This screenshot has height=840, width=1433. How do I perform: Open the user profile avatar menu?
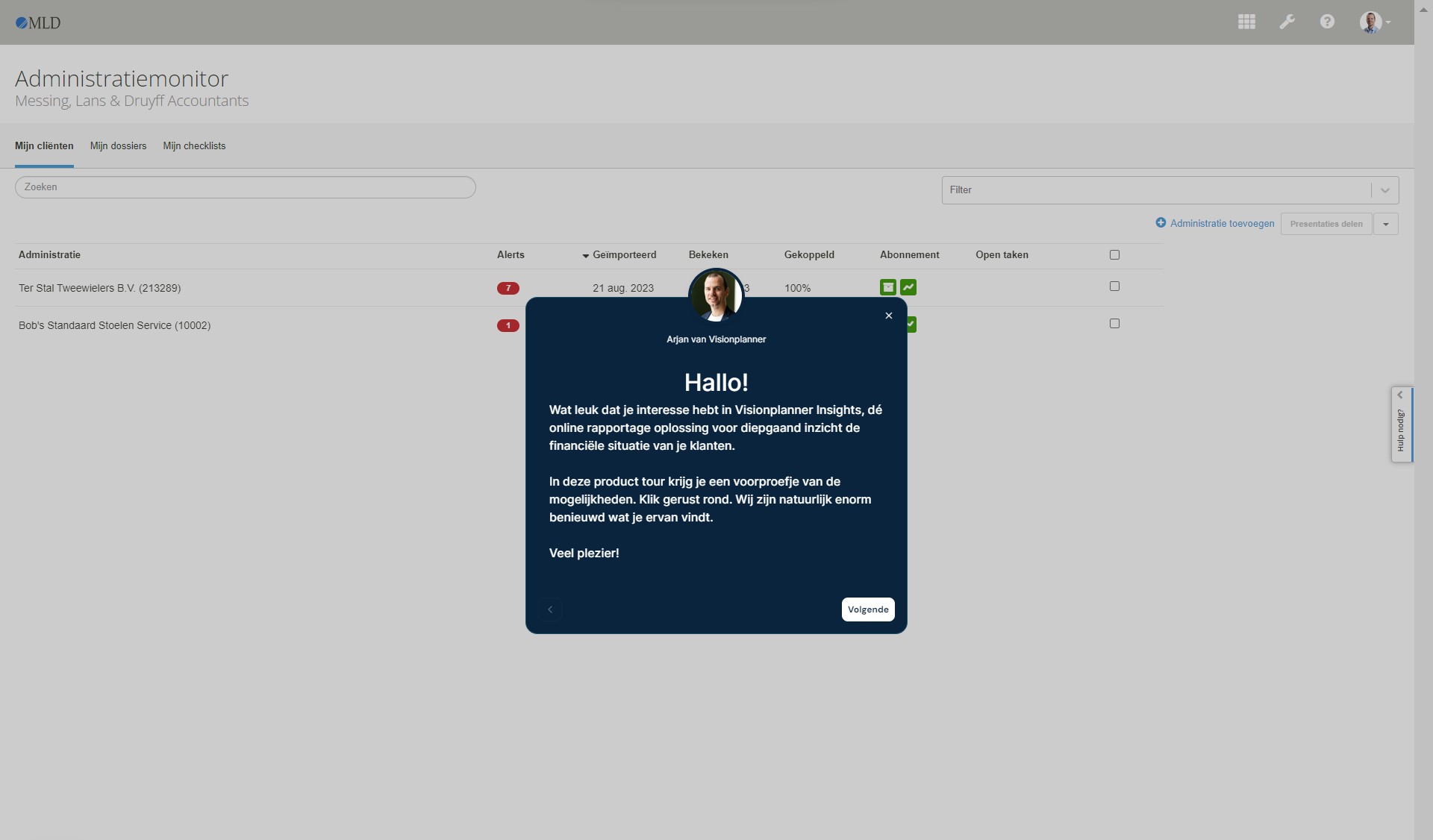(1374, 22)
